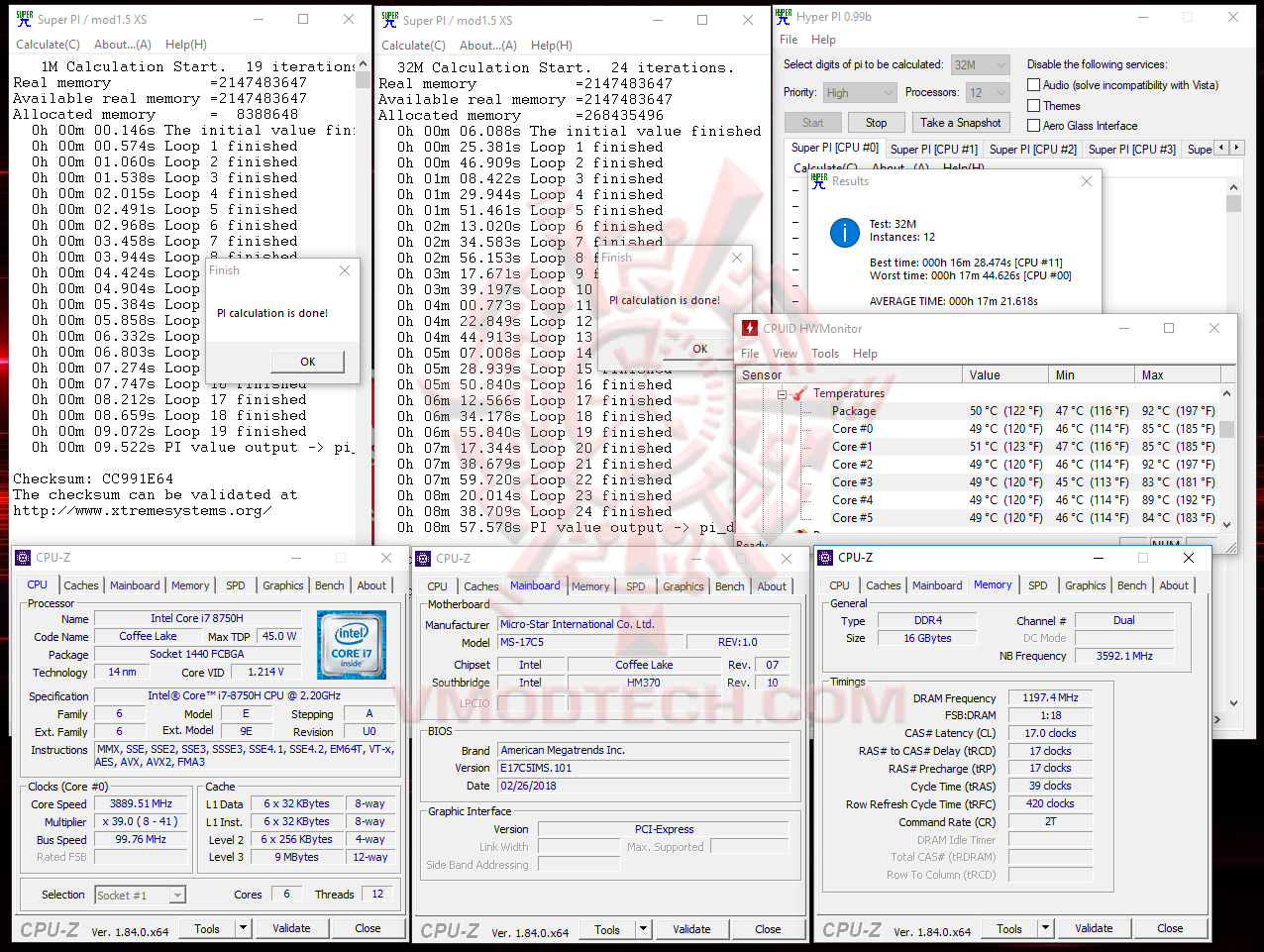
Task: Toggle the Themes checkbox in Hyper PI
Action: [1033, 106]
